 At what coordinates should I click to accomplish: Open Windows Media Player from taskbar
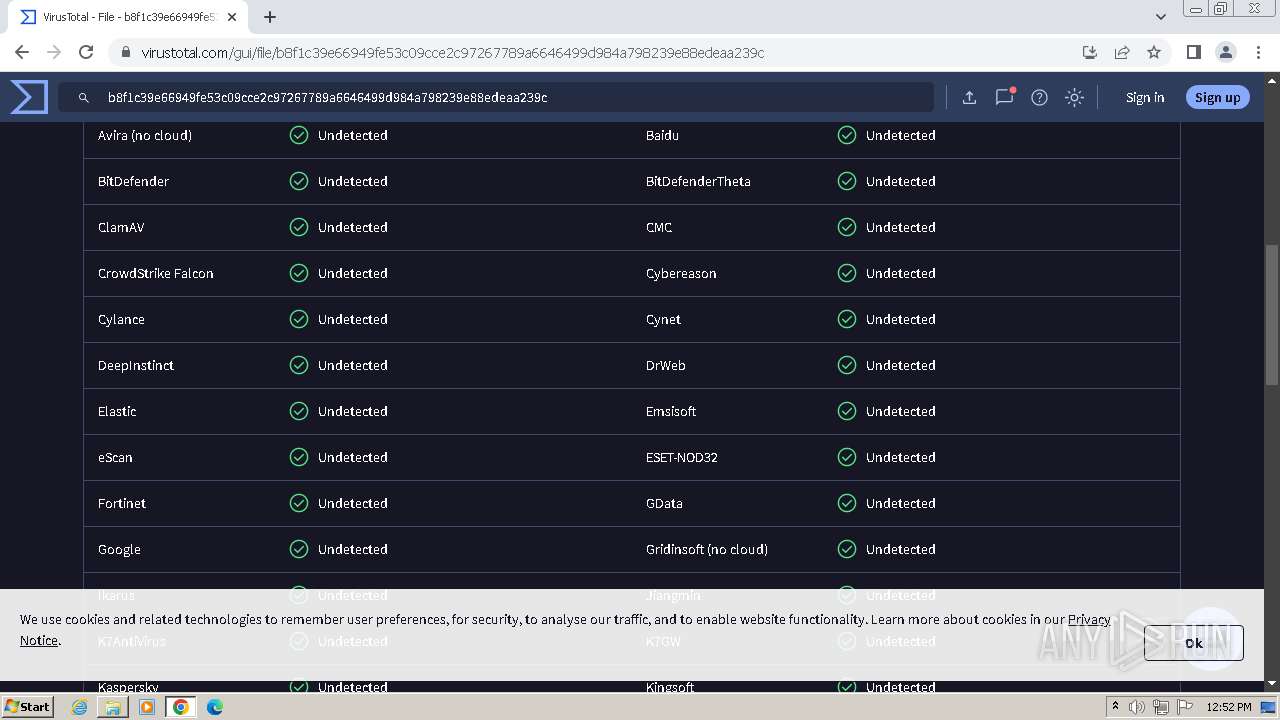click(147, 707)
